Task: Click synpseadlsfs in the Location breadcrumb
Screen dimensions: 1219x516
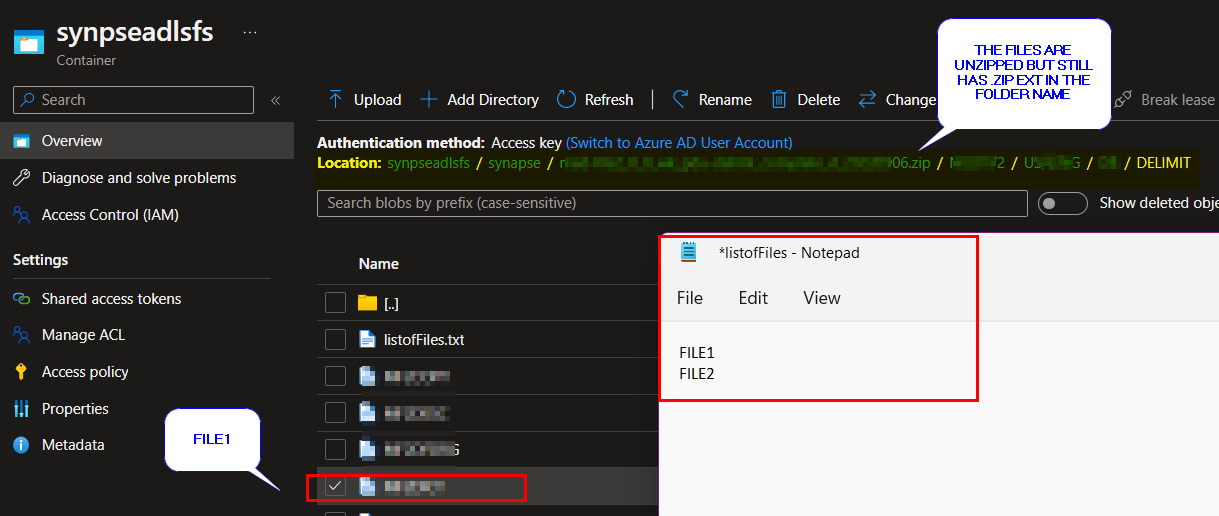Action: pos(429,162)
